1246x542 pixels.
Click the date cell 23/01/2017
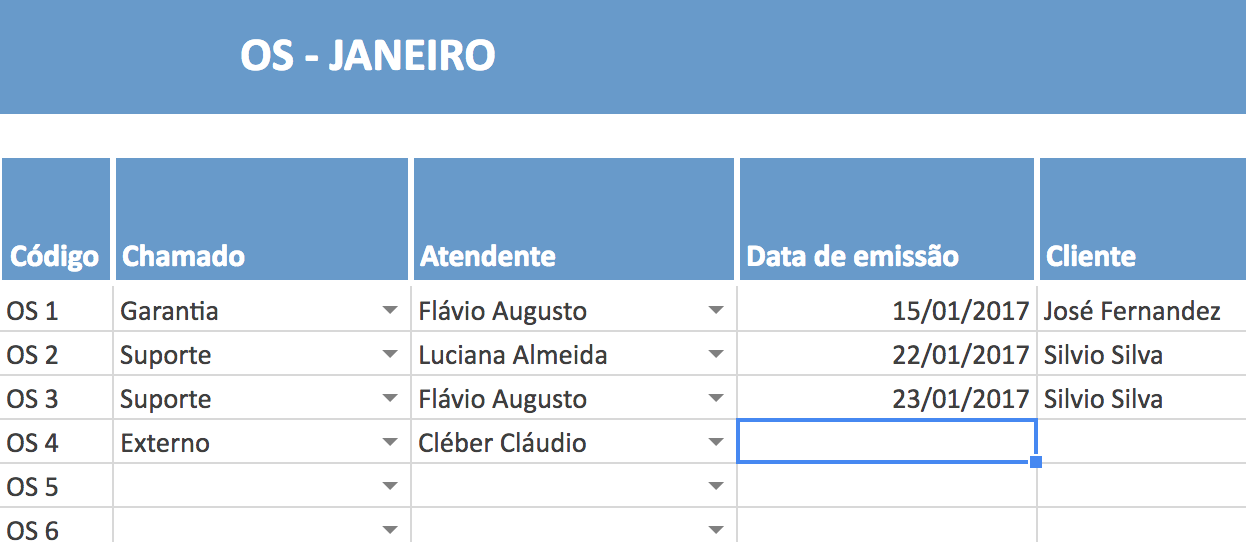pos(886,399)
